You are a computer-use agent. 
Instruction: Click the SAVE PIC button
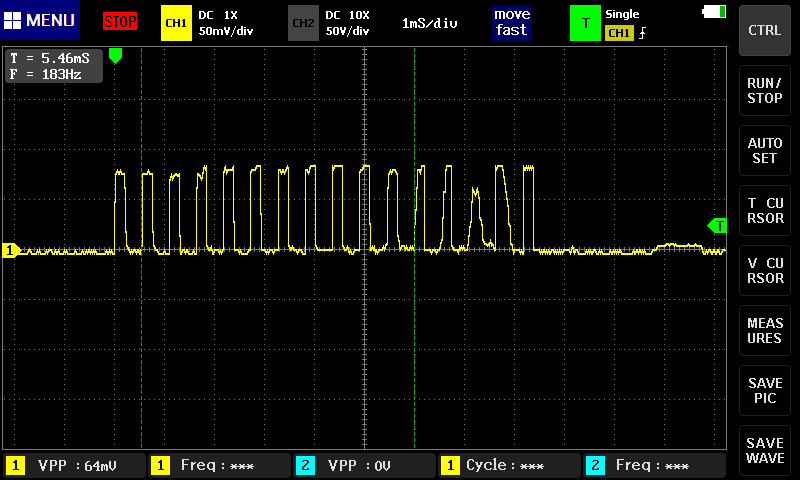pyautogui.click(x=764, y=391)
